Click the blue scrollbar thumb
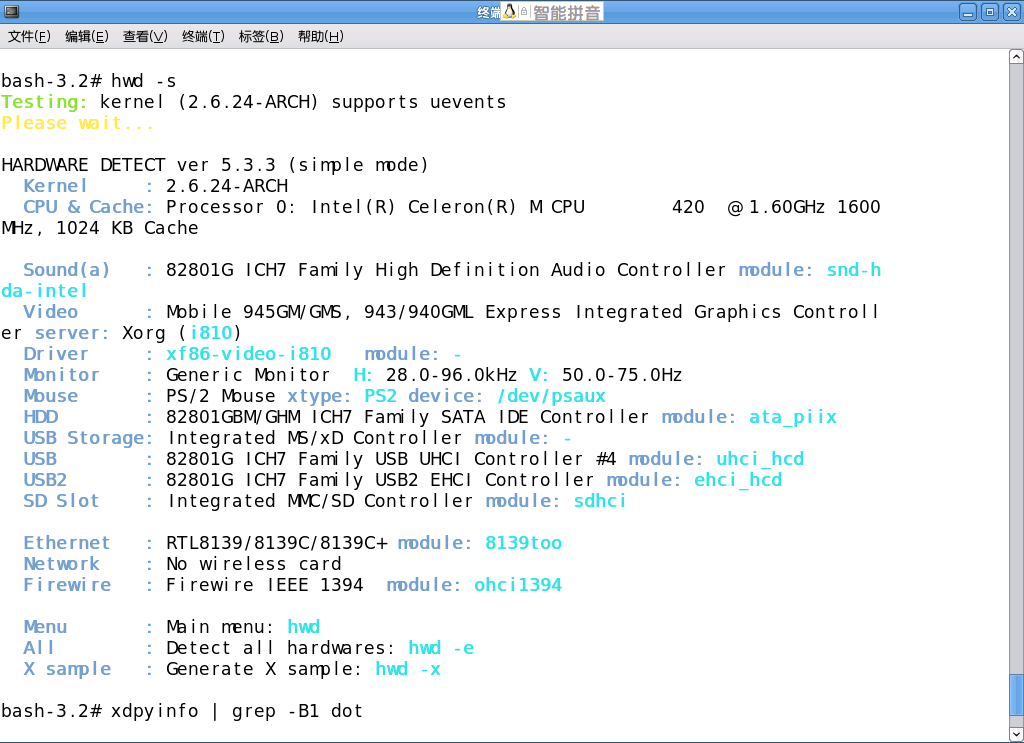Screen dimensions: 1024x743 [x=1016, y=696]
